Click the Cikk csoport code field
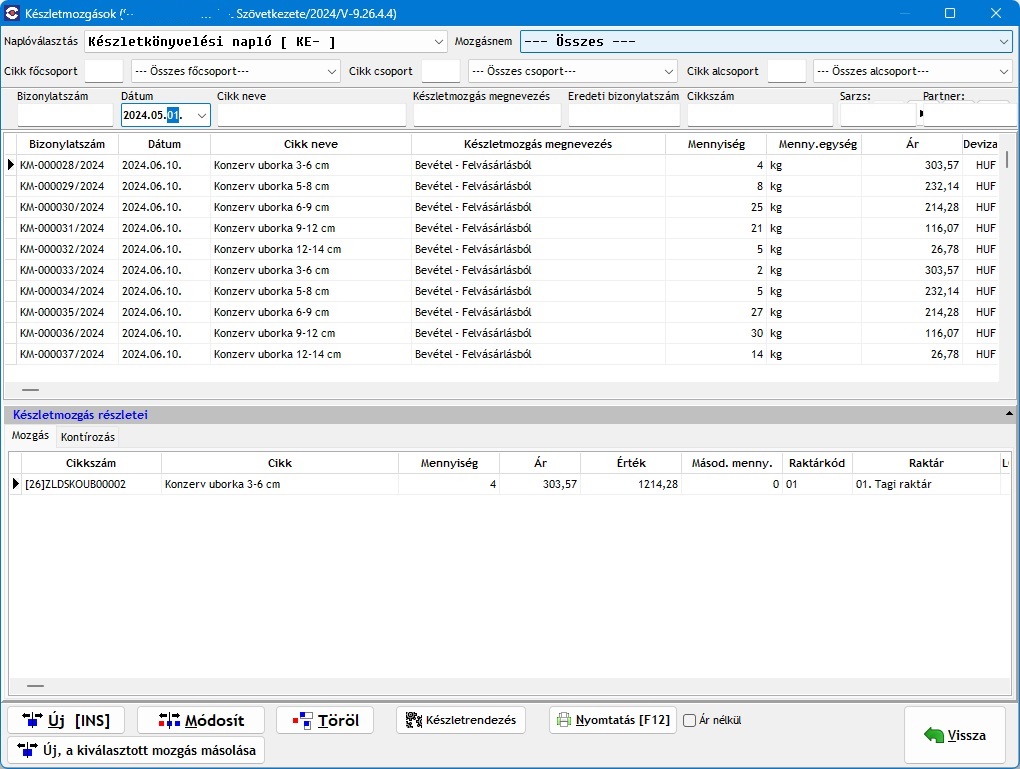 click(x=440, y=72)
